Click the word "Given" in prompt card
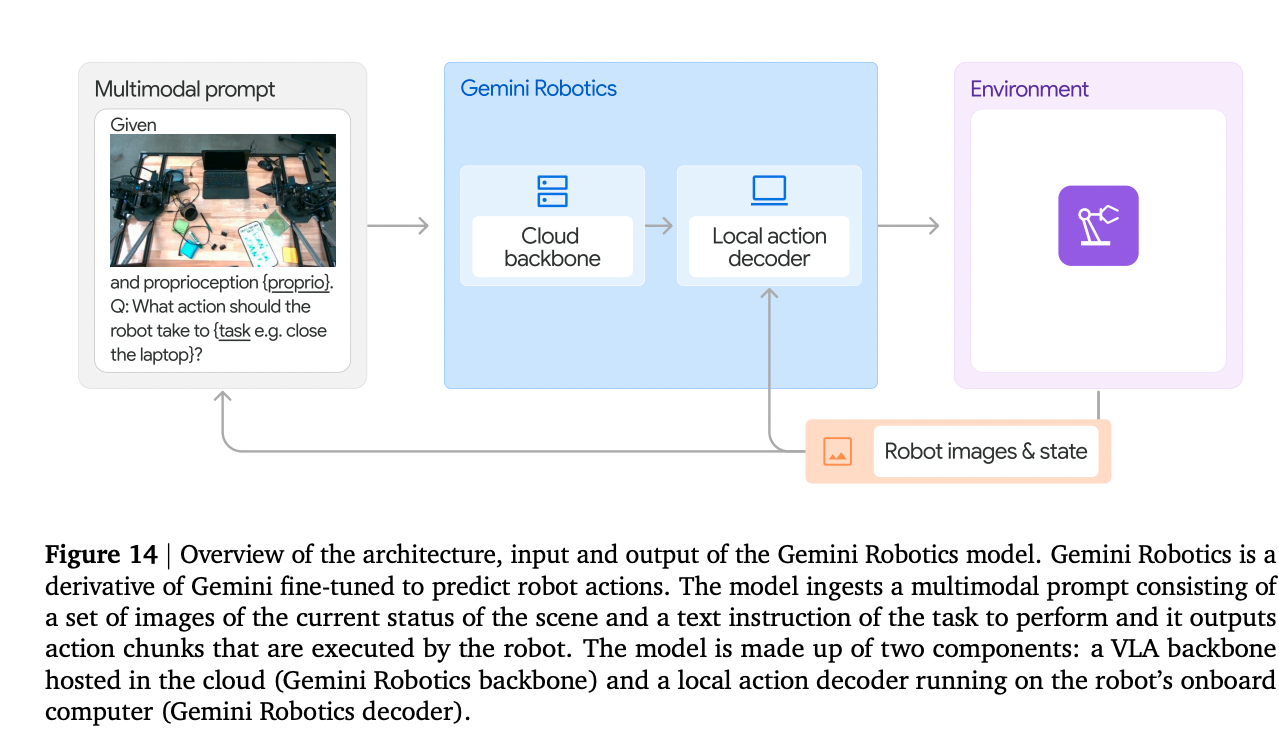The image size is (1279, 756). pos(133,125)
